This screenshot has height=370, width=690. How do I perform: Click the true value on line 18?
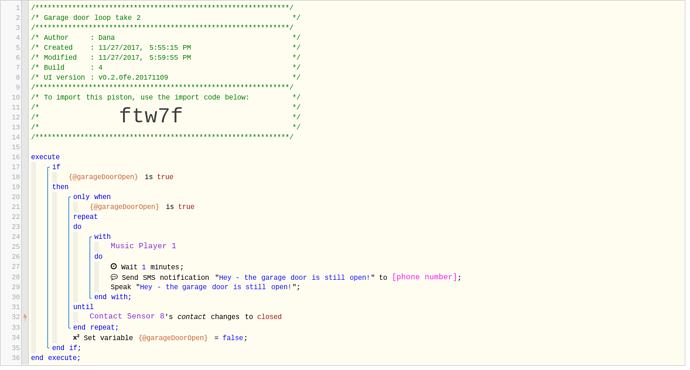(x=165, y=177)
